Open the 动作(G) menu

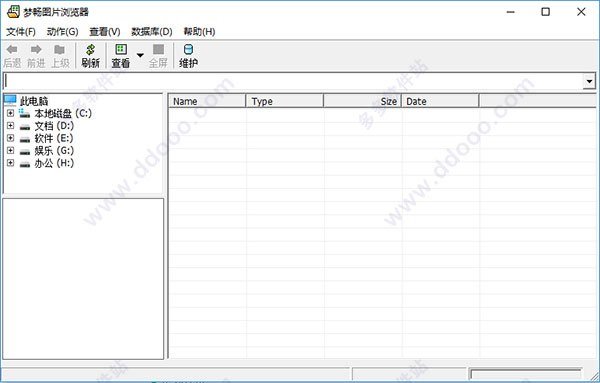[62, 31]
